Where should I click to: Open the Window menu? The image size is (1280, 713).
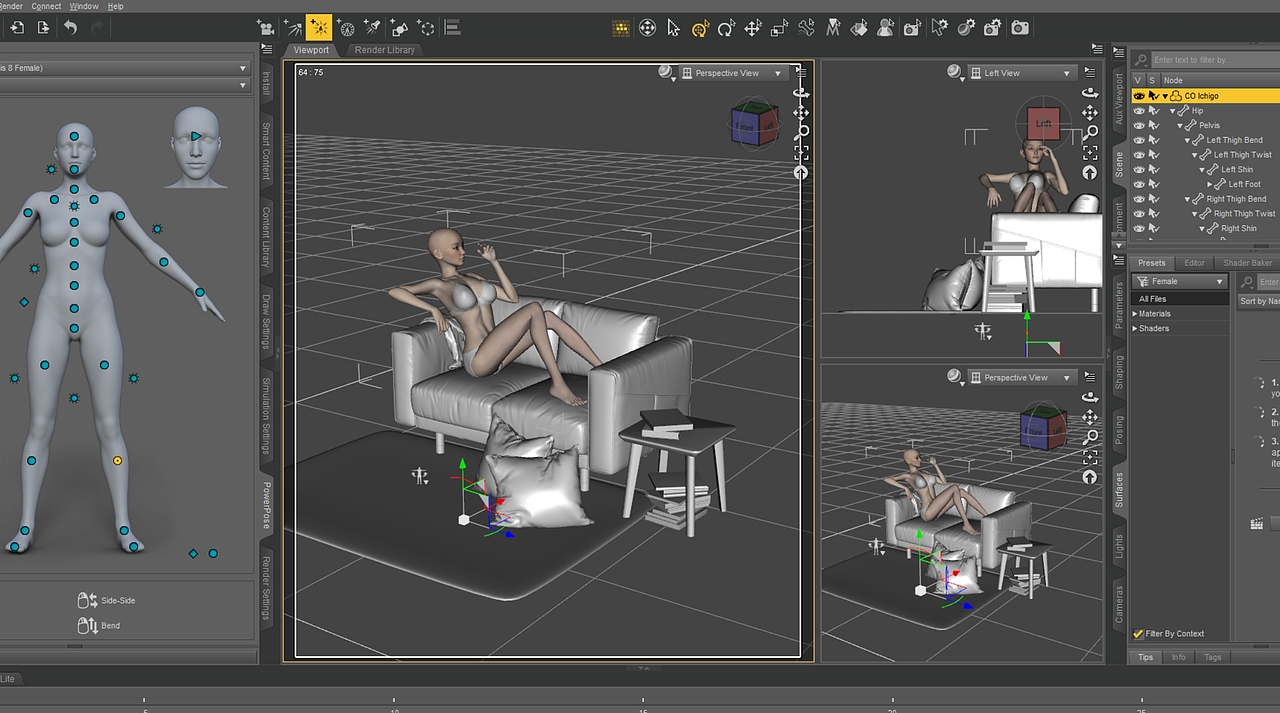84,6
